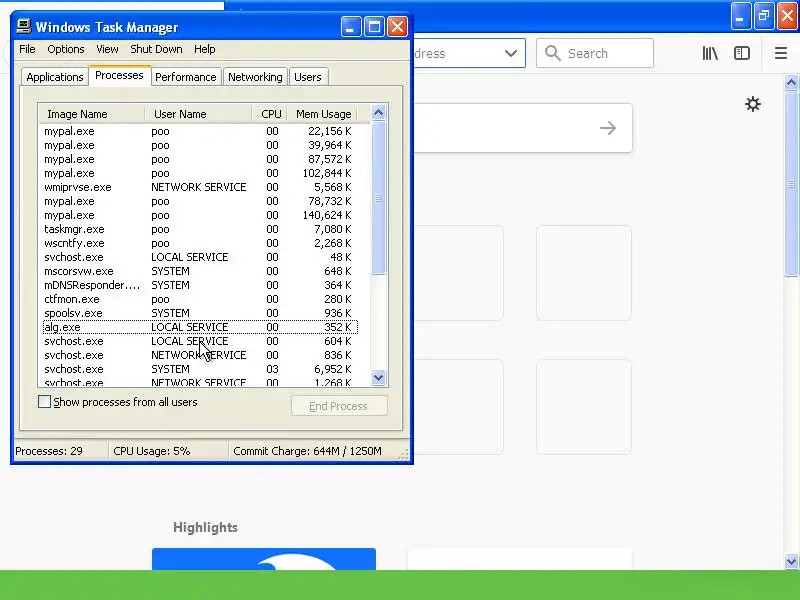The height and width of the screenshot is (600, 800).
Task: Open the Shut Down menu
Action: [156, 49]
